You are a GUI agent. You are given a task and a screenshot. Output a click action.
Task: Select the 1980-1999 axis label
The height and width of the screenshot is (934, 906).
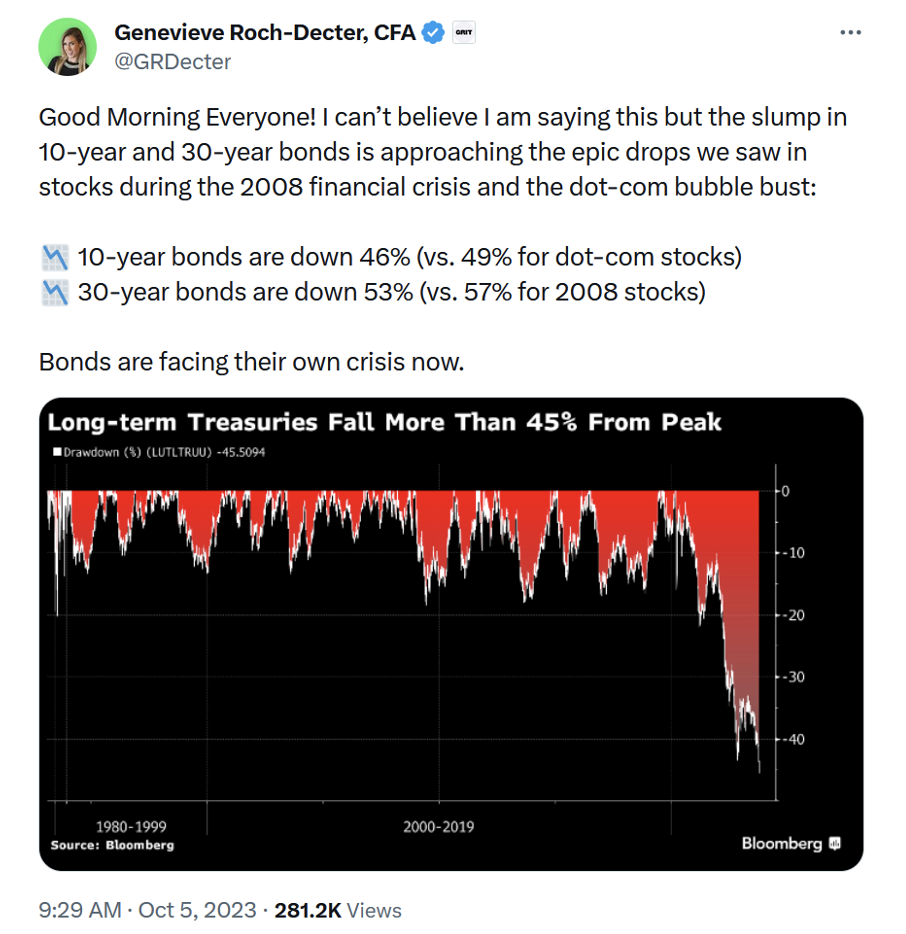click(x=130, y=827)
